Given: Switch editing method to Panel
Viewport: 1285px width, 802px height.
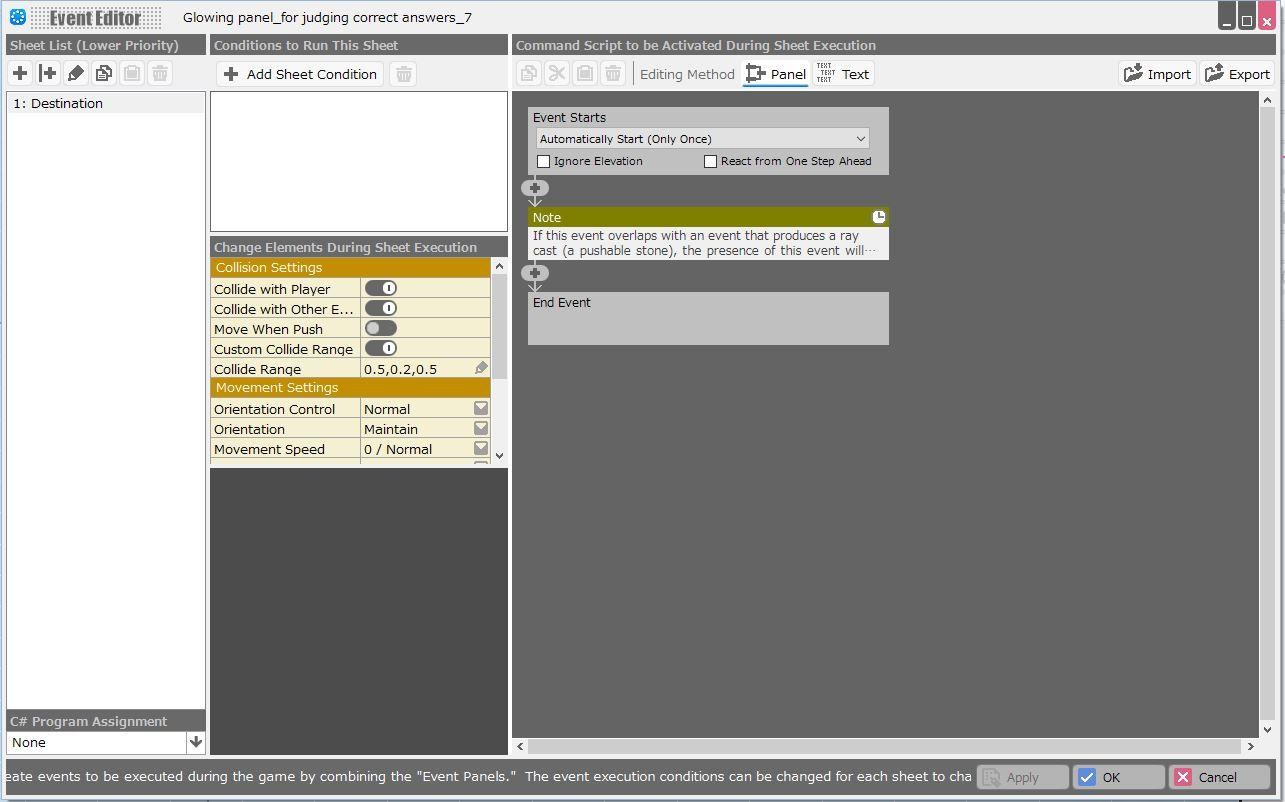Looking at the screenshot, I should pos(776,74).
